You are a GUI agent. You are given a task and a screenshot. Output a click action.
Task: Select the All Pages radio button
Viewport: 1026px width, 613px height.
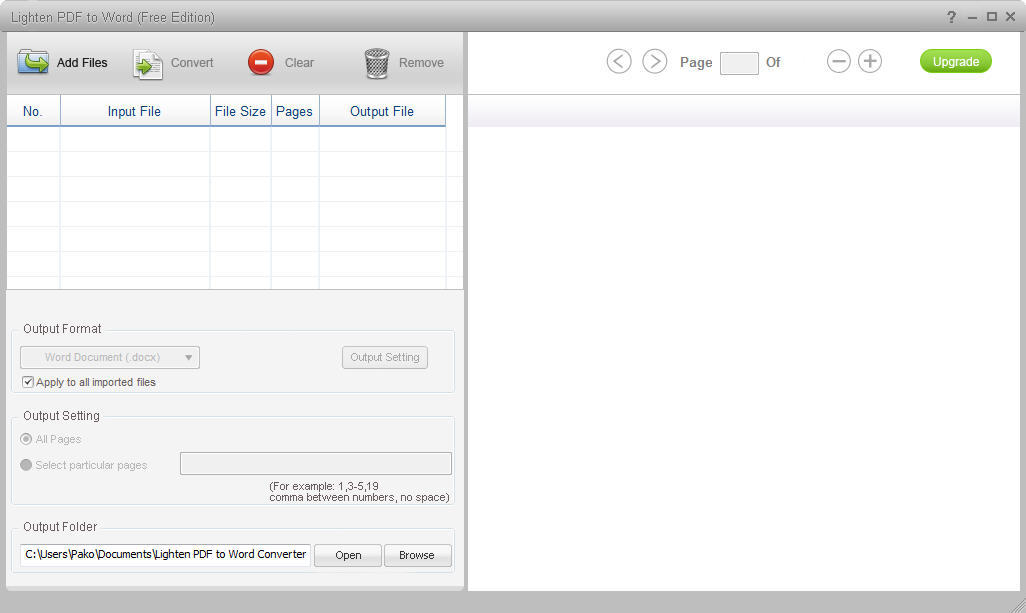26,439
